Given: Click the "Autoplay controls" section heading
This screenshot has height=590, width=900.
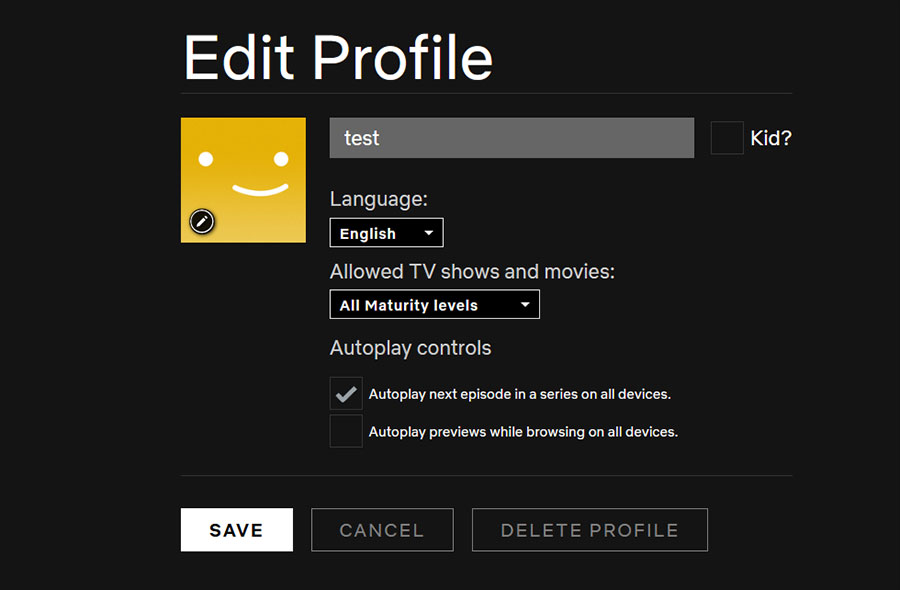Looking at the screenshot, I should click(410, 348).
